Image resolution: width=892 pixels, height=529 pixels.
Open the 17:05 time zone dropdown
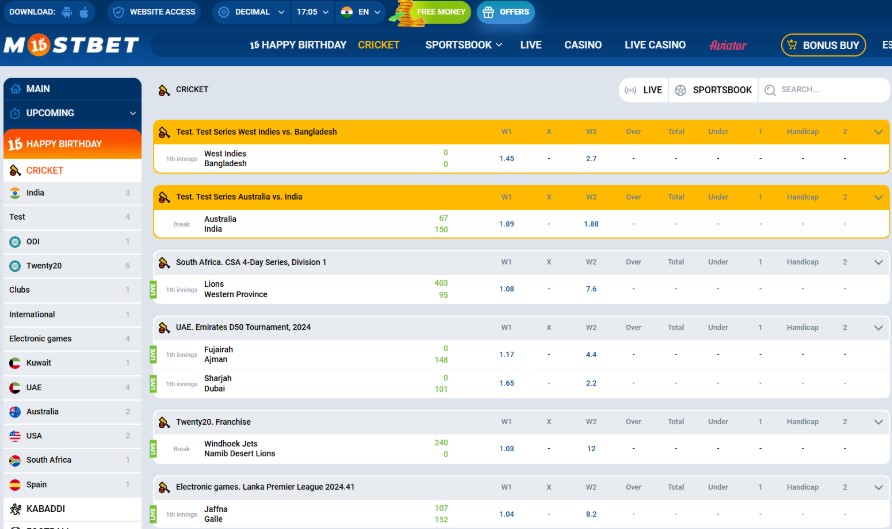coord(312,12)
